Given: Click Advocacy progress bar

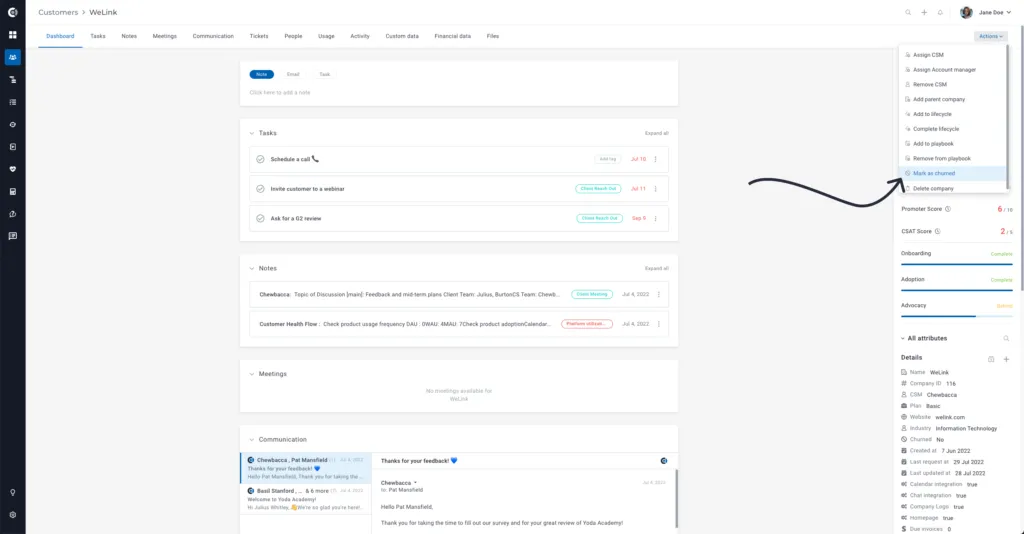Looking at the screenshot, I should point(957,316).
